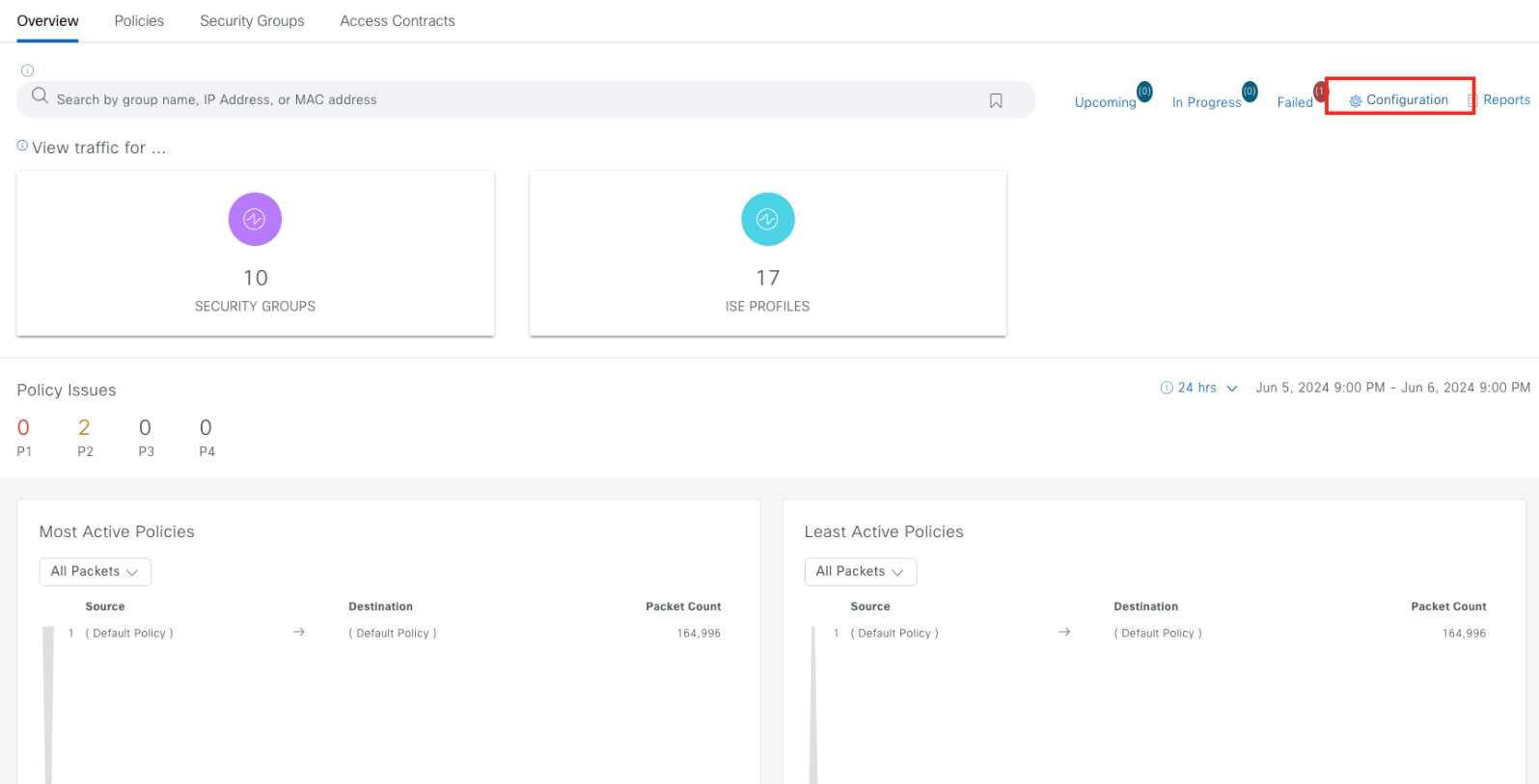
Task: Switch to the Policies tab
Action: point(139,21)
